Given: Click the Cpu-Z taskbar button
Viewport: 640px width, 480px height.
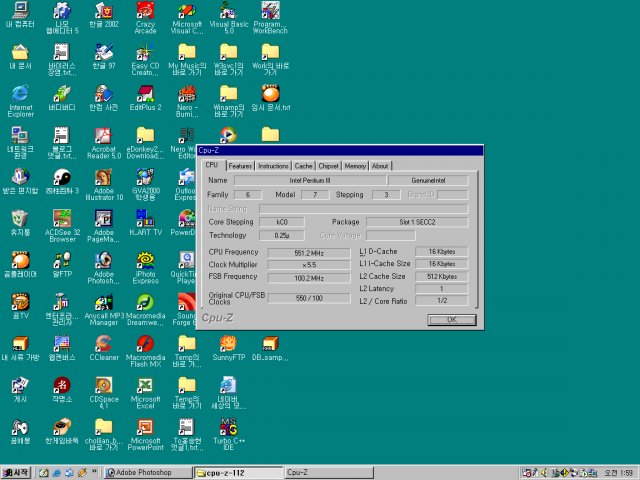Looking at the screenshot, I should tap(329, 473).
